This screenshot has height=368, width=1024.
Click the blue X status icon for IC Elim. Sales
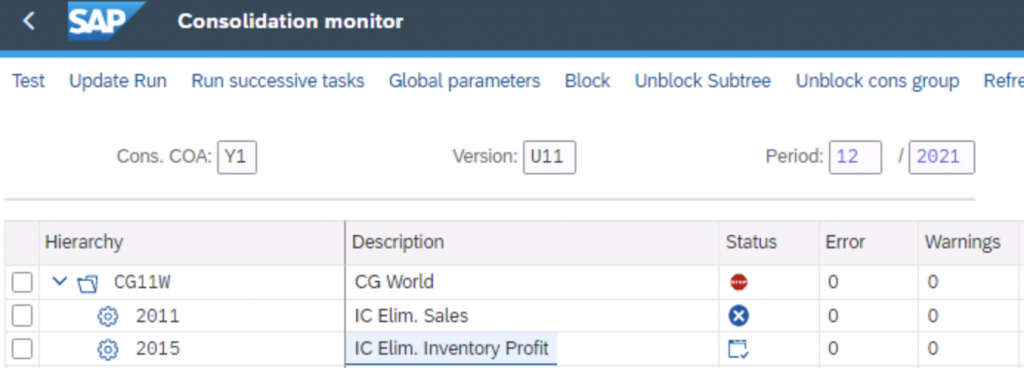(x=739, y=316)
